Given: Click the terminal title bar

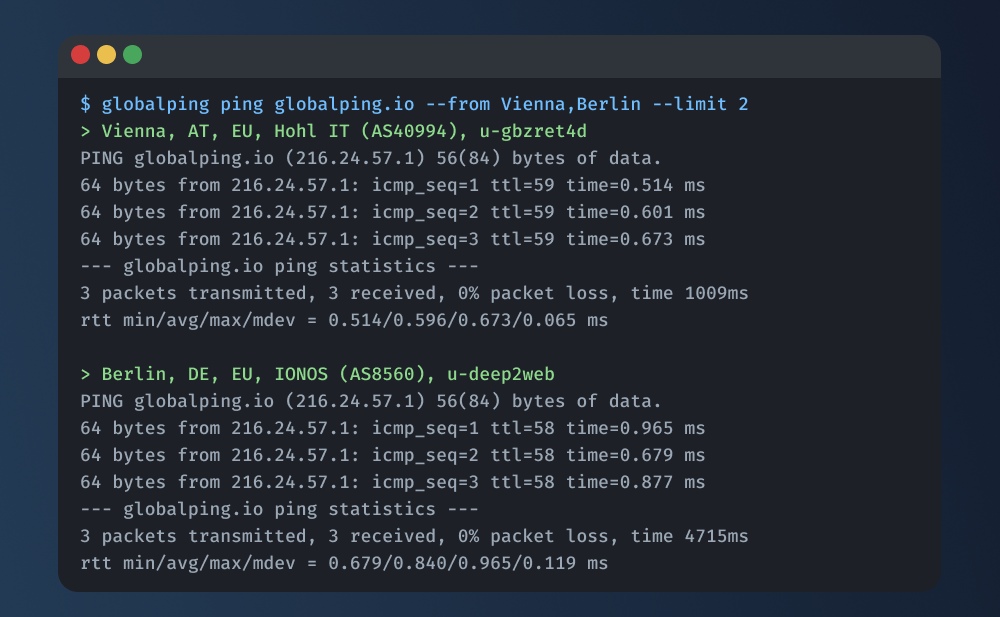Looking at the screenshot, I should pyautogui.click(x=500, y=56).
